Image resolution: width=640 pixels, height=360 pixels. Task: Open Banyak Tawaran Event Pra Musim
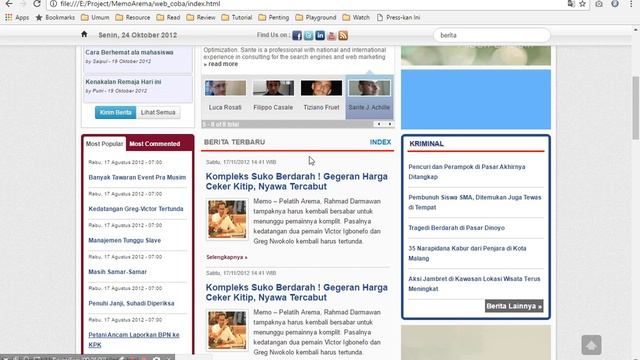(137, 177)
